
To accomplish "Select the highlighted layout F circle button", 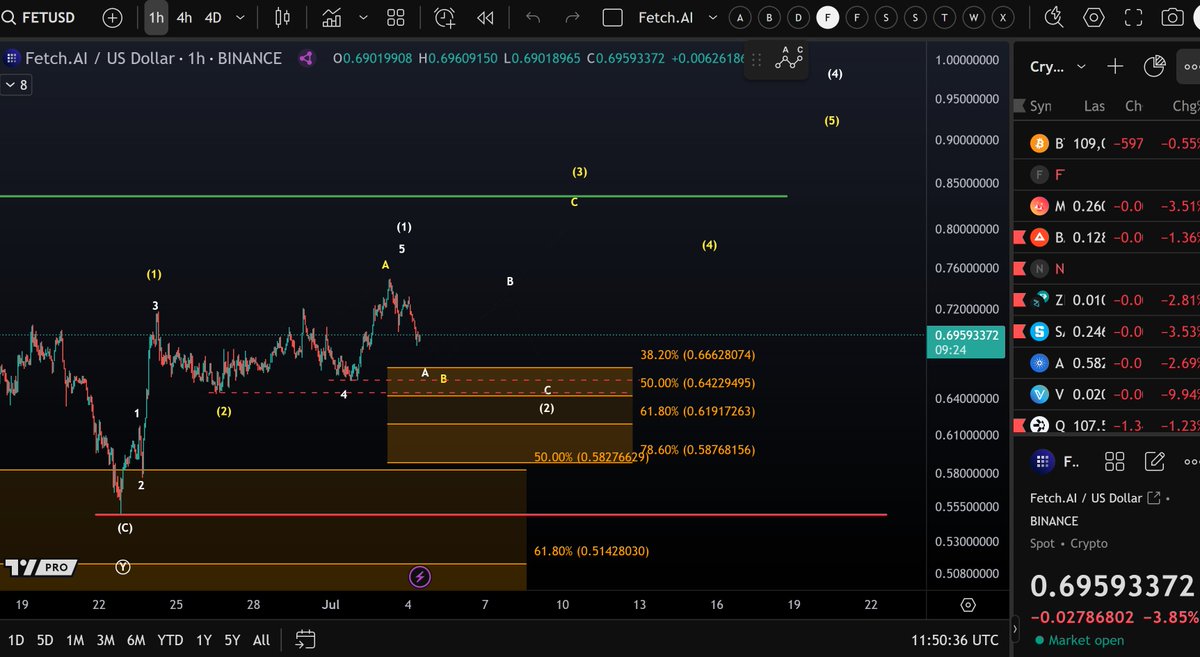I will [x=828, y=17].
